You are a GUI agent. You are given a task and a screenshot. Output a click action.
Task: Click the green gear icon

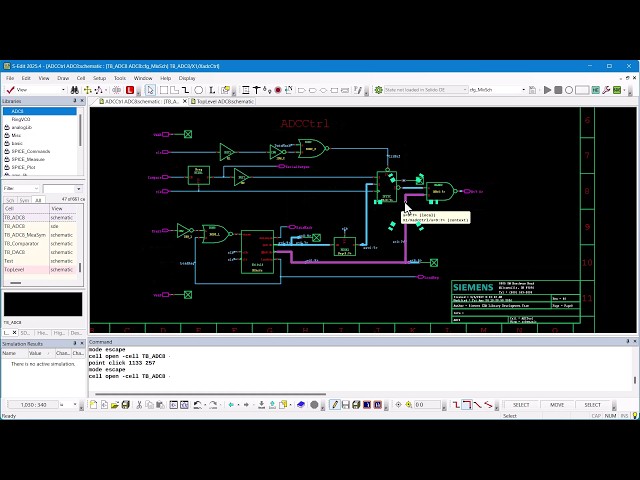pos(378,90)
